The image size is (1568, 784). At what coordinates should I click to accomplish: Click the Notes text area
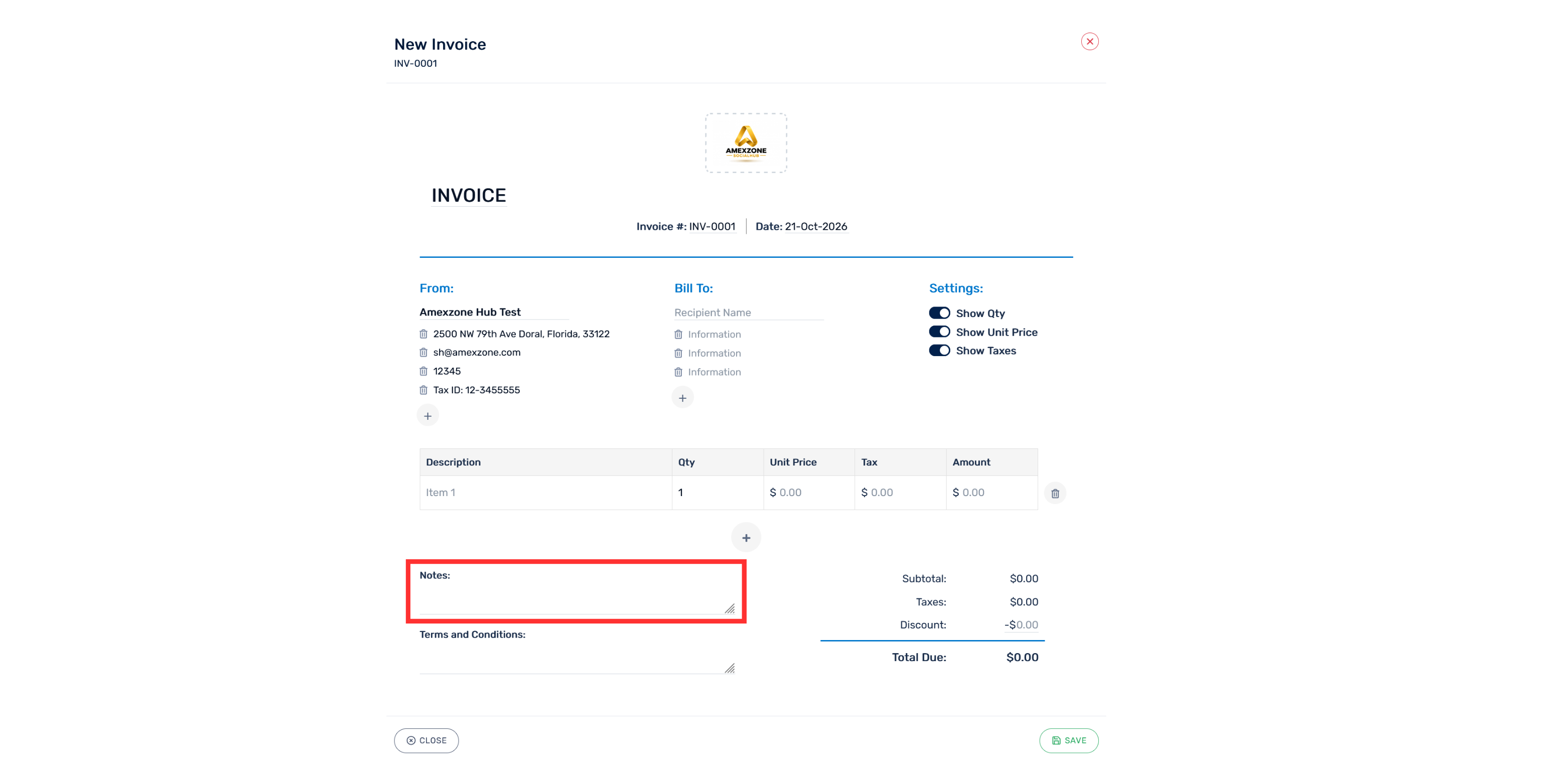[x=577, y=599]
